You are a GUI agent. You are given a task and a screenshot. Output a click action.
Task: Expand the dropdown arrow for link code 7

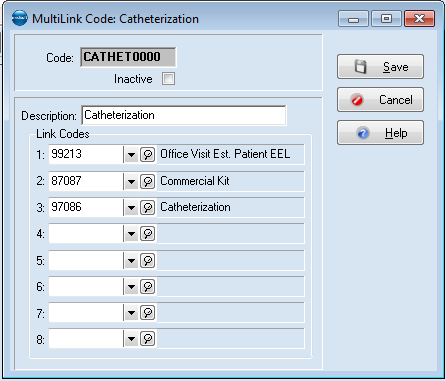click(x=131, y=313)
